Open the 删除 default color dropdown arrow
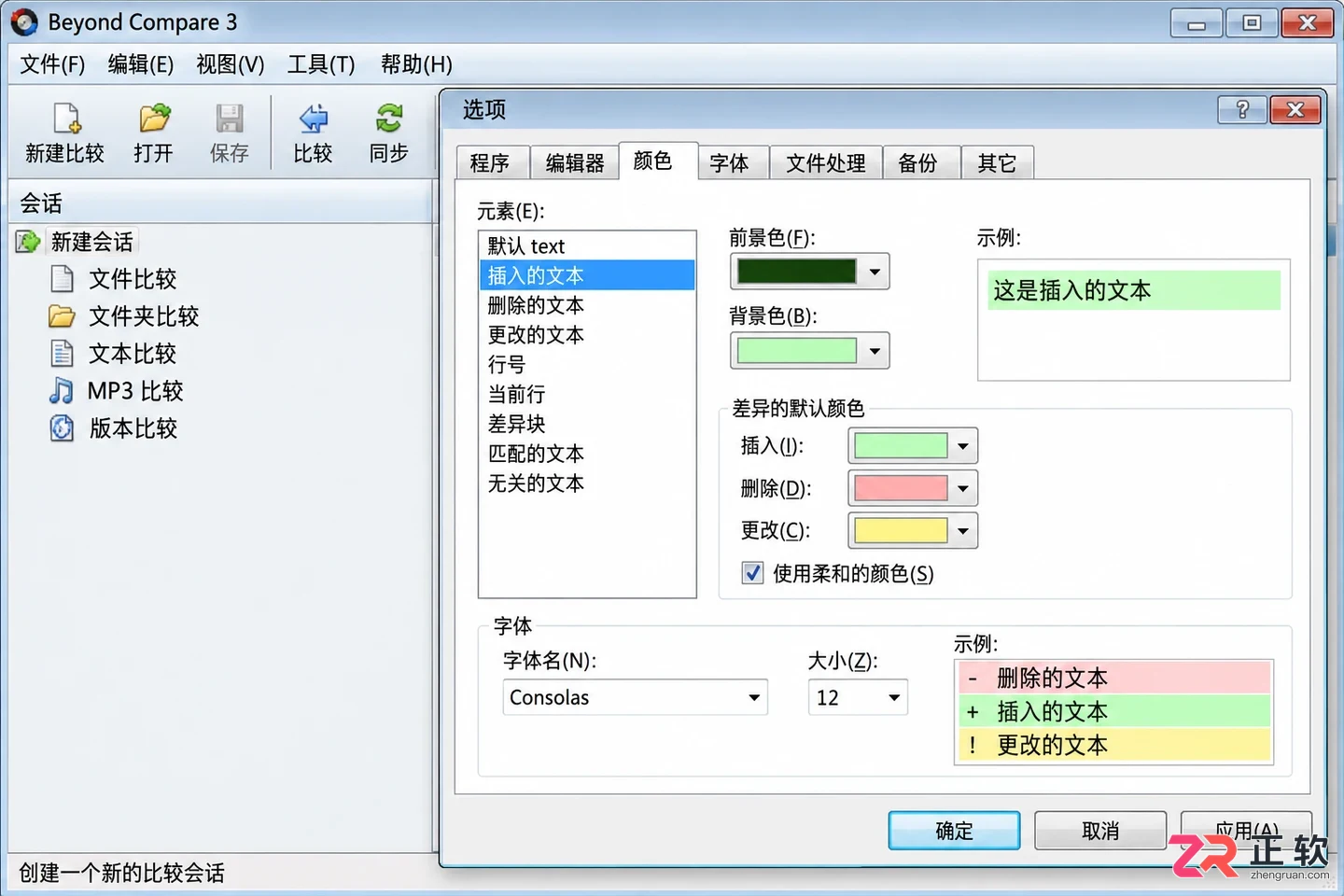This screenshot has height=896, width=1344. pos(963,488)
